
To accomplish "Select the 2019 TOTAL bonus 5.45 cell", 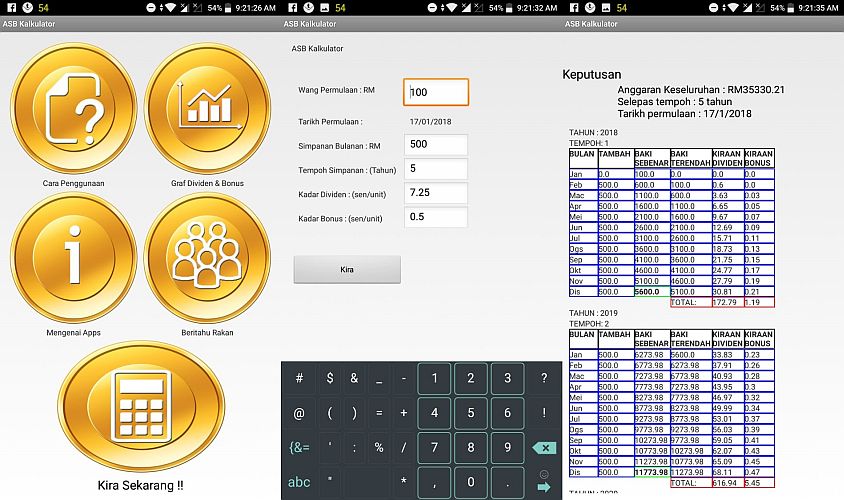I will (759, 483).
